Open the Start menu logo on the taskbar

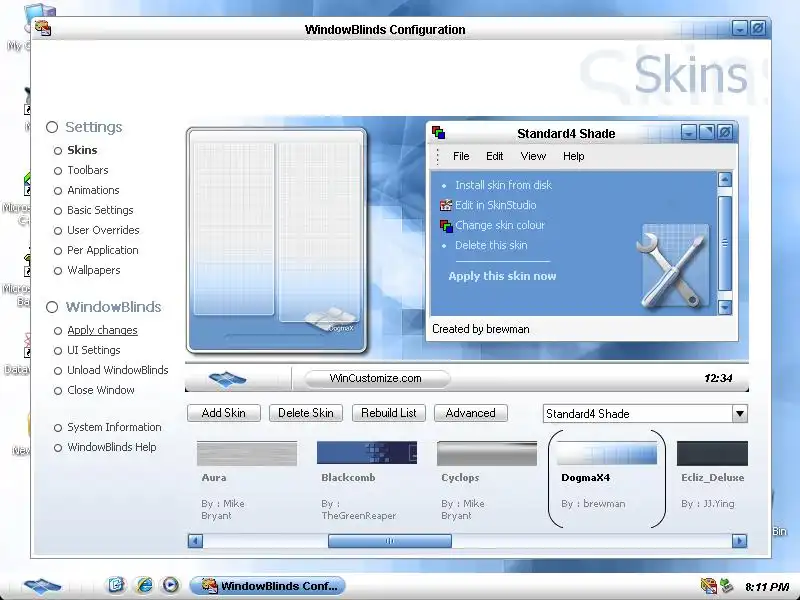pos(42,586)
